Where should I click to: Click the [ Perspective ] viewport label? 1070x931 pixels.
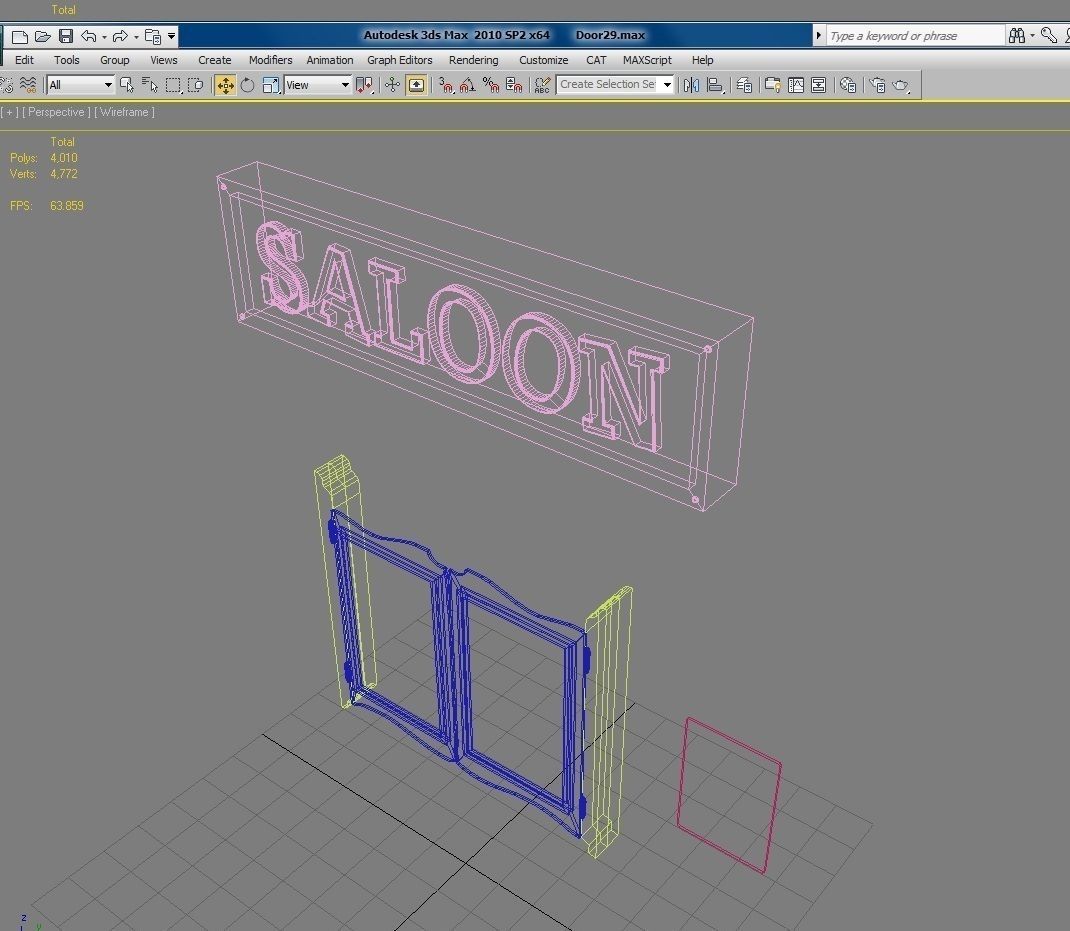pos(56,112)
